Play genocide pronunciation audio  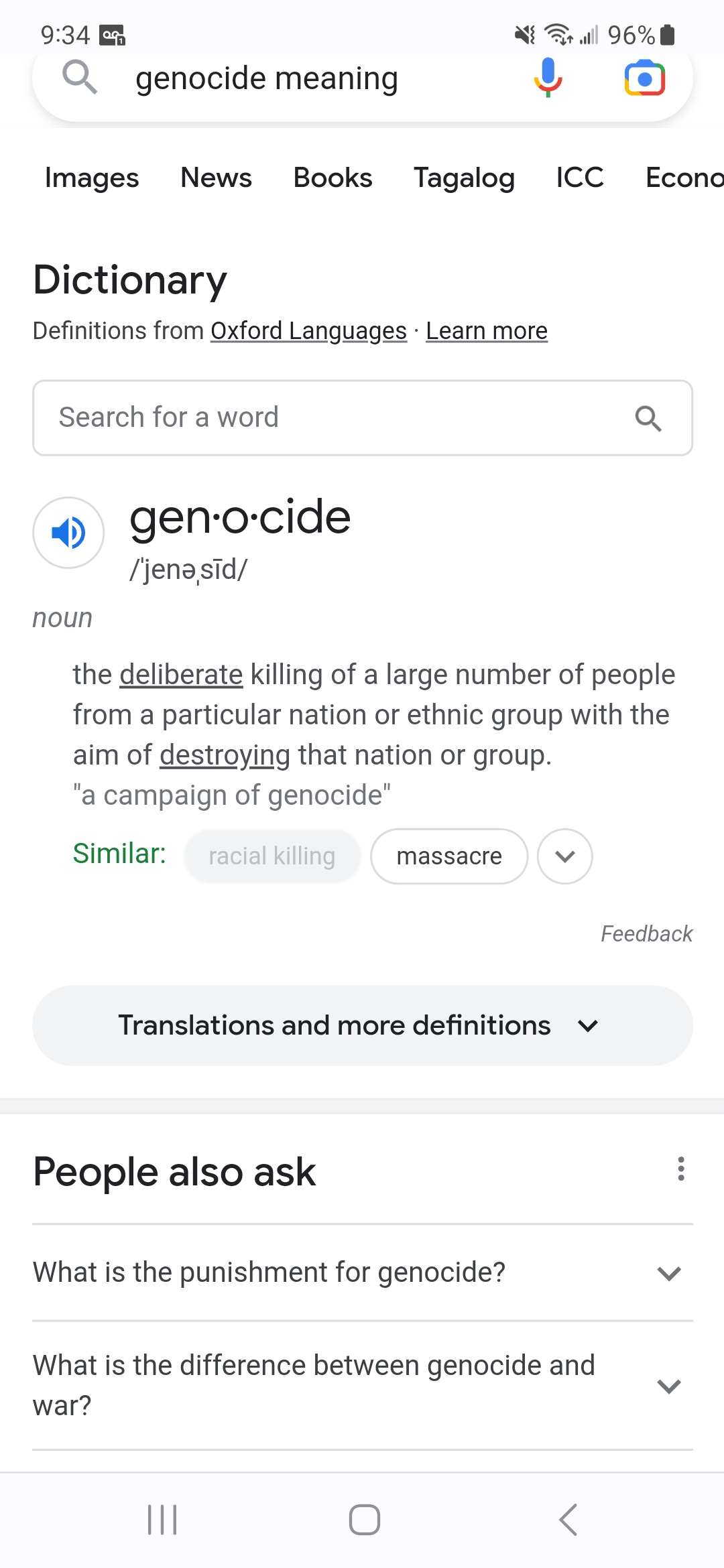tap(68, 533)
